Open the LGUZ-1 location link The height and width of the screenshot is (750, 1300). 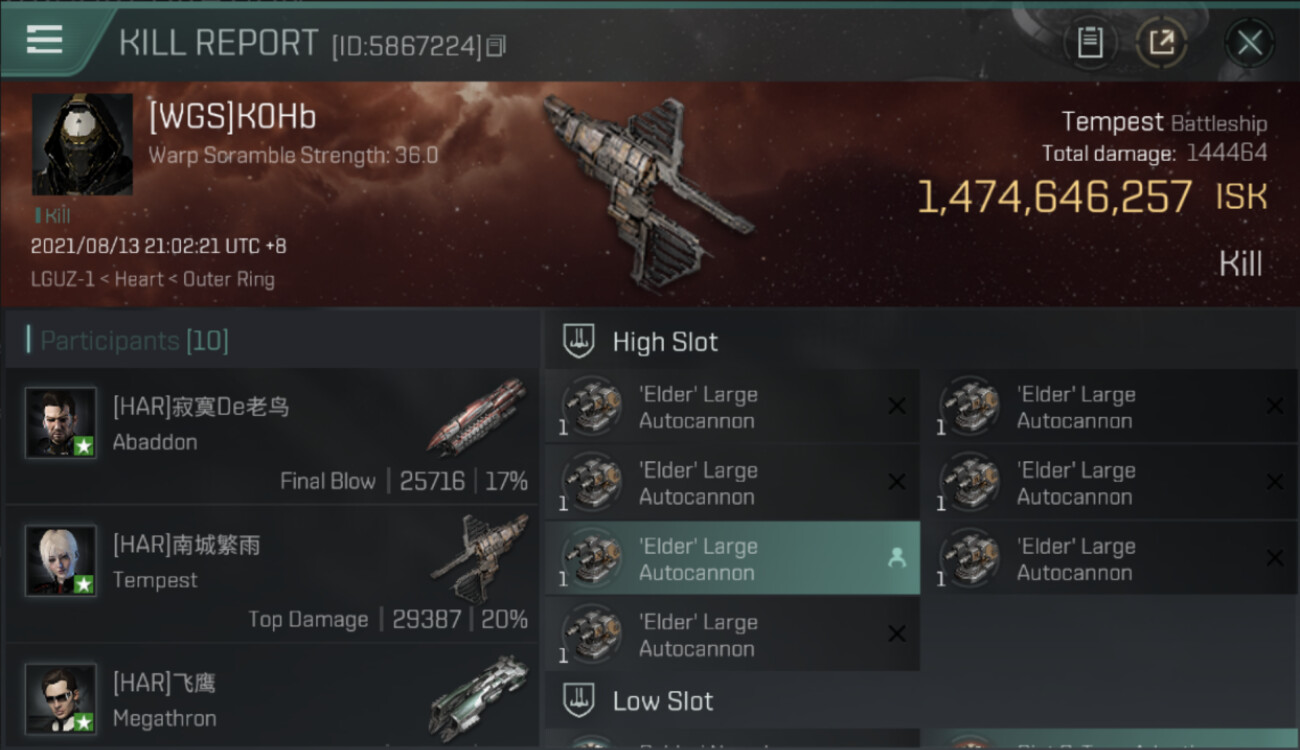click(x=62, y=280)
